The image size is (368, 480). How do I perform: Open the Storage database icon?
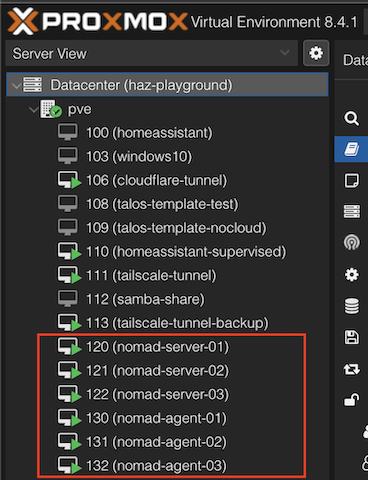point(351,306)
